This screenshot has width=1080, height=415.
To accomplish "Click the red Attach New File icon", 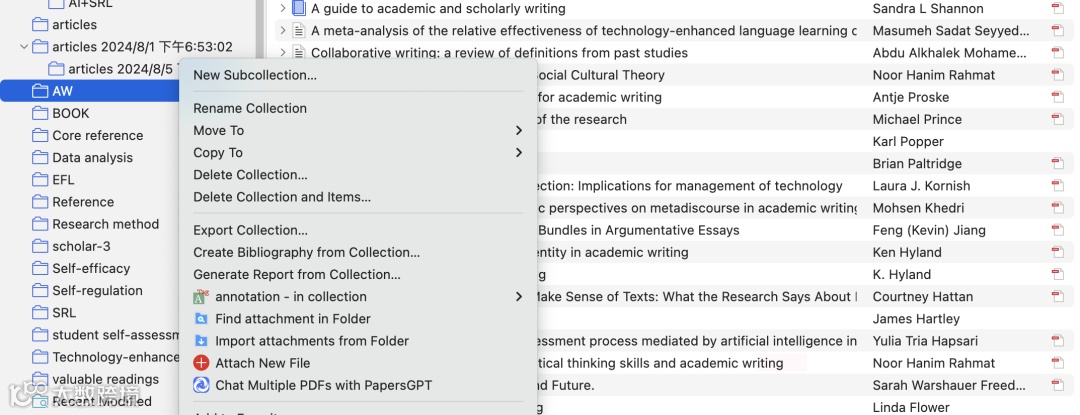I will [x=200, y=363].
